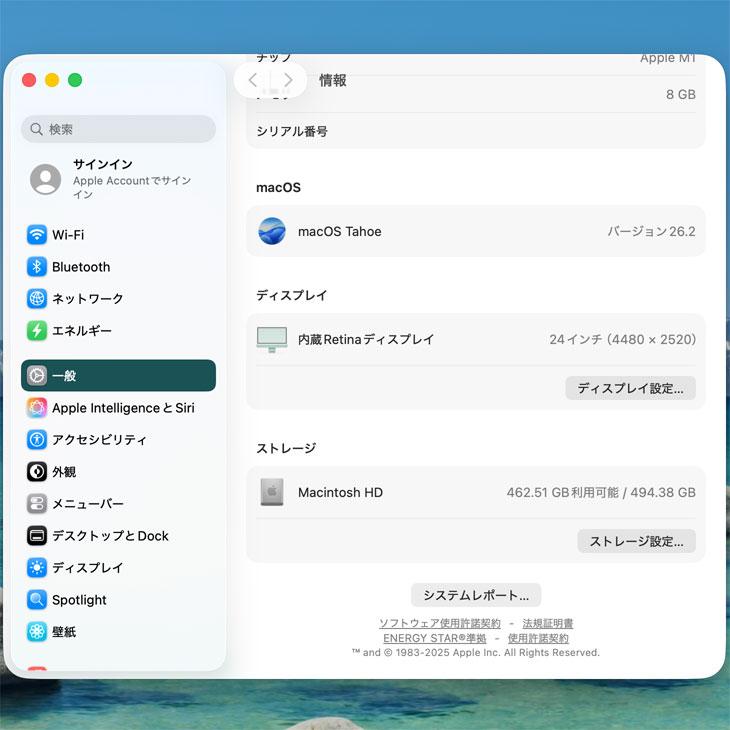The image size is (730, 730).
Task: Open Spotlight magnifier icon in sidebar
Action: pos(37,600)
